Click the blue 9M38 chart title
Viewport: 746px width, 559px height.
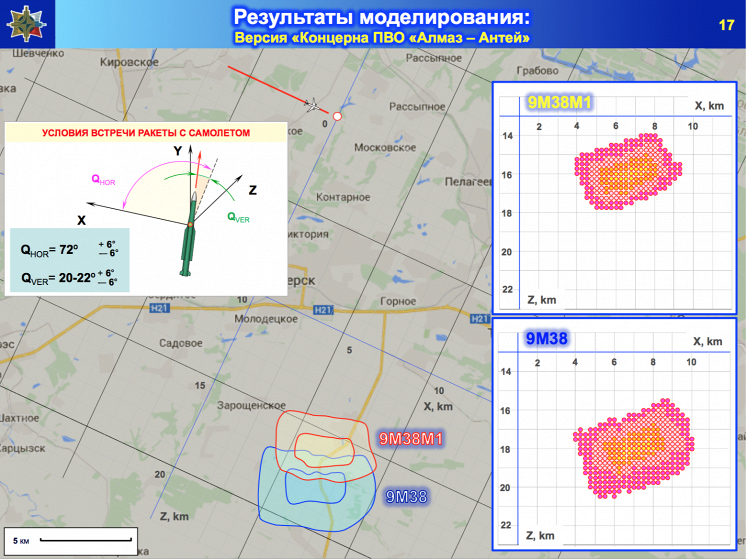pos(546,338)
